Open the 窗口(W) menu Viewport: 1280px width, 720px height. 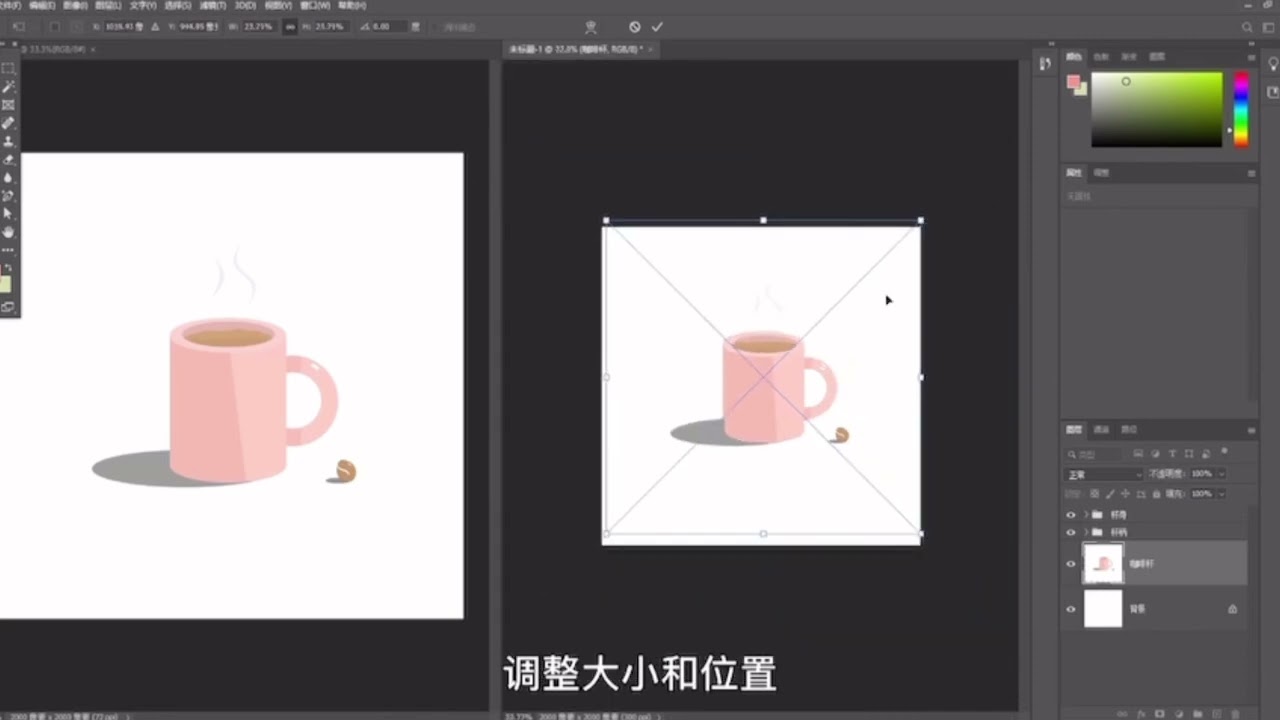point(315,5)
